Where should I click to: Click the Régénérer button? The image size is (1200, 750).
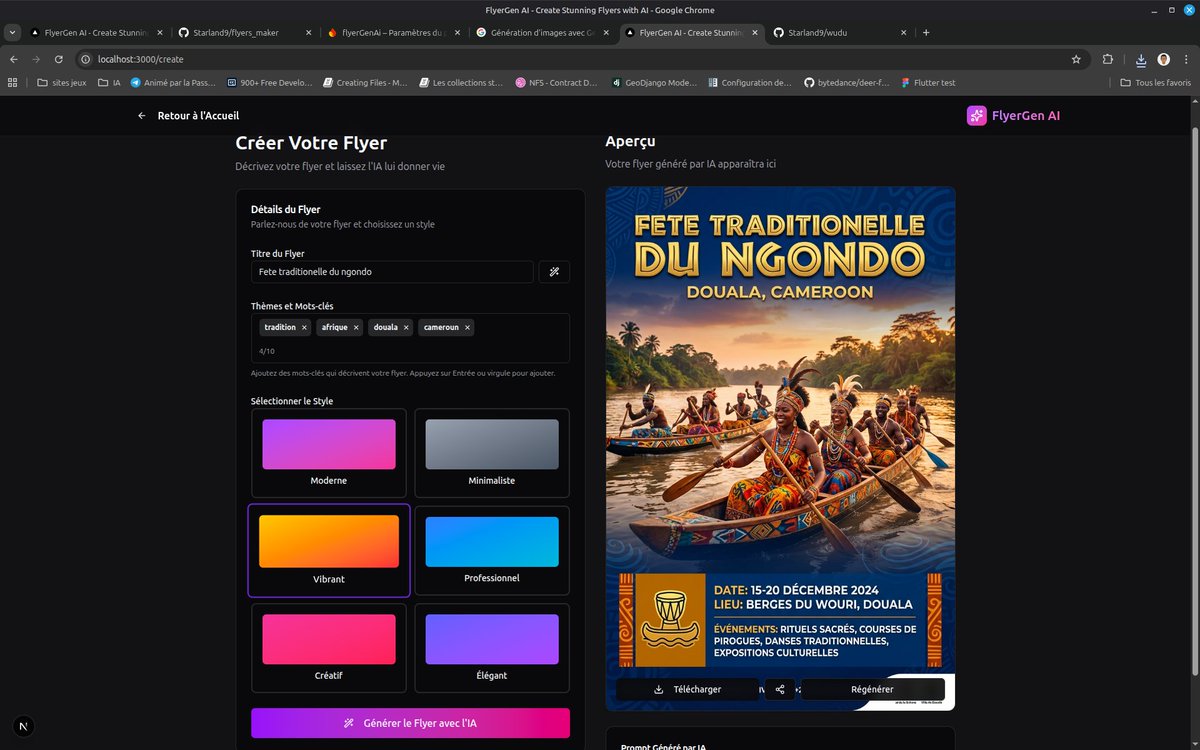pos(872,689)
